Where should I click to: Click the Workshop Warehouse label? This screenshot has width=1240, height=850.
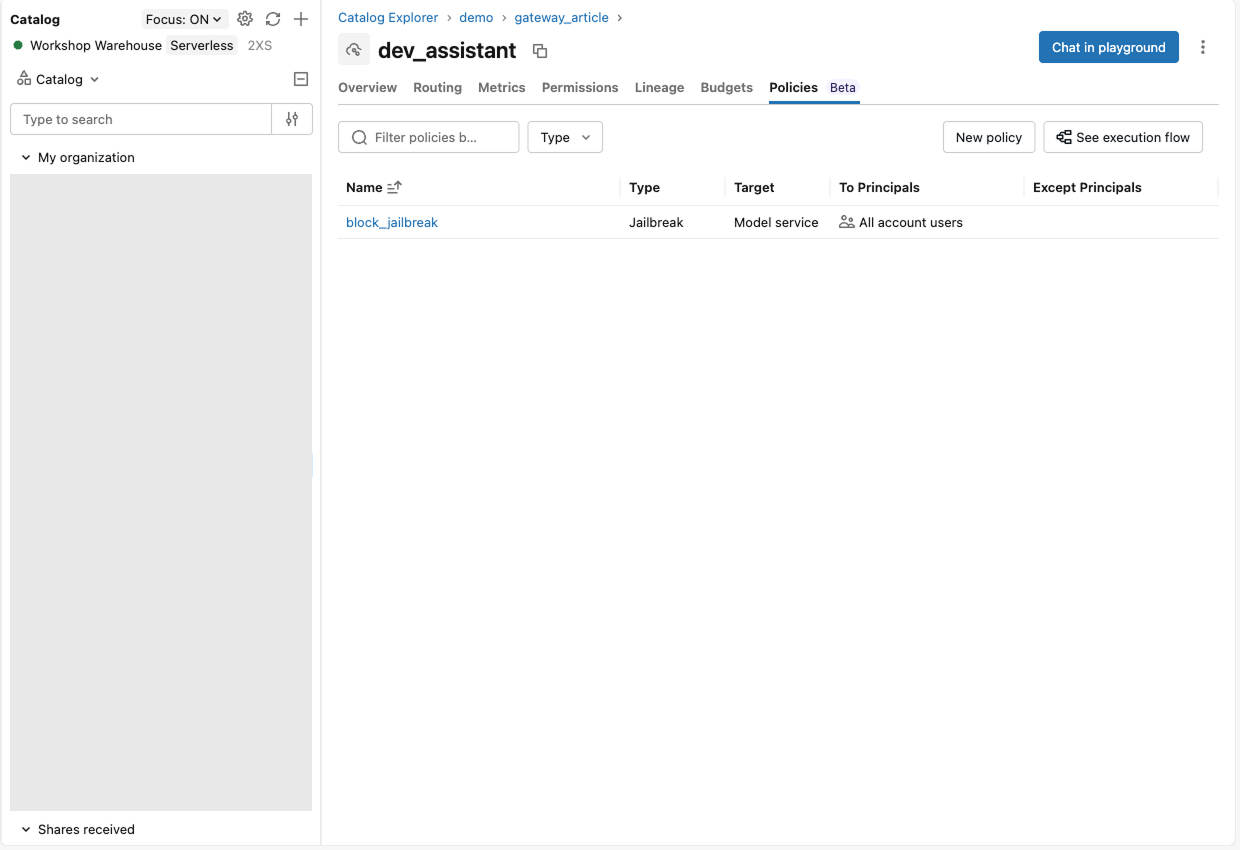point(96,45)
